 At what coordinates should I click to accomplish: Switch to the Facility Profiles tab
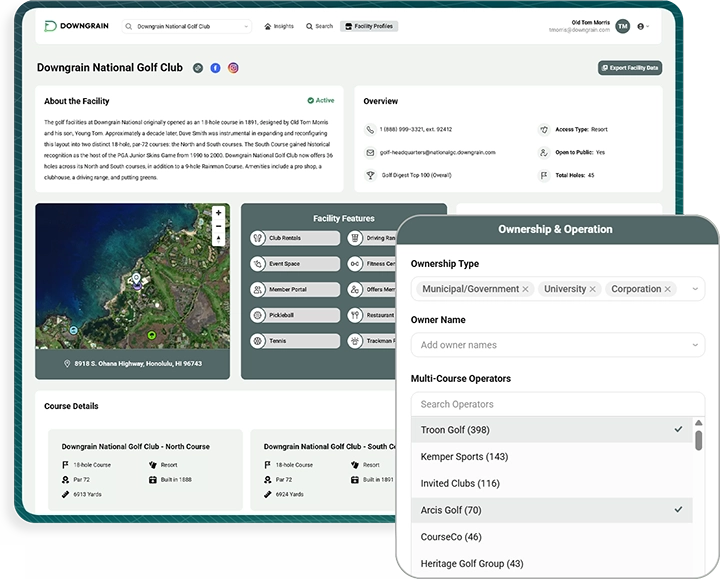coord(369,26)
